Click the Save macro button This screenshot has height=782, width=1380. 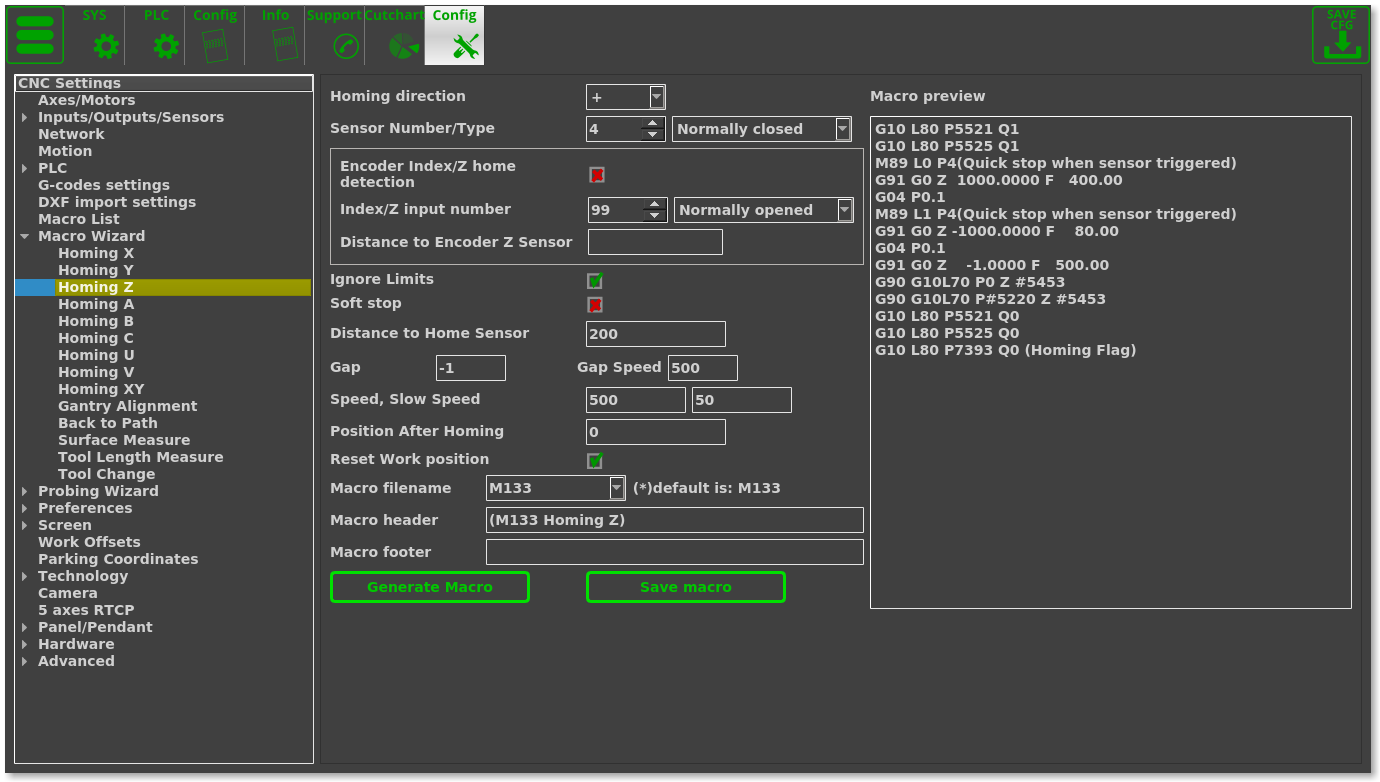pyautogui.click(x=685, y=587)
